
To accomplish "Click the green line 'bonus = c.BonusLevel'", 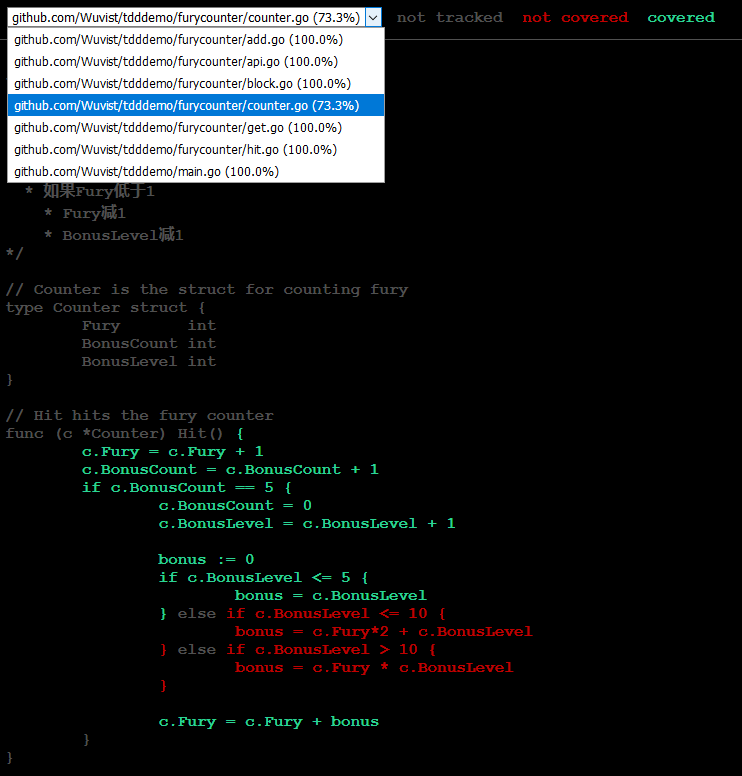I will tap(331, 596).
